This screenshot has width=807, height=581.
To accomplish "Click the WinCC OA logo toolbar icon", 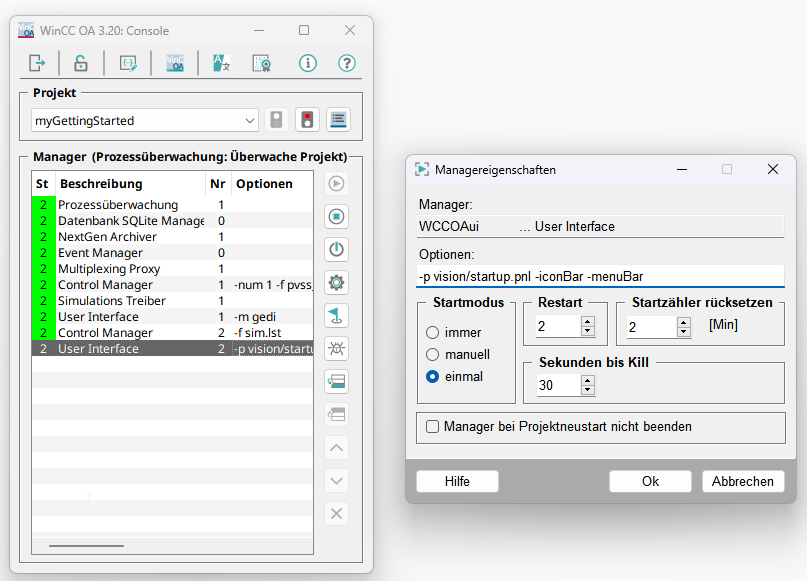I will point(175,63).
